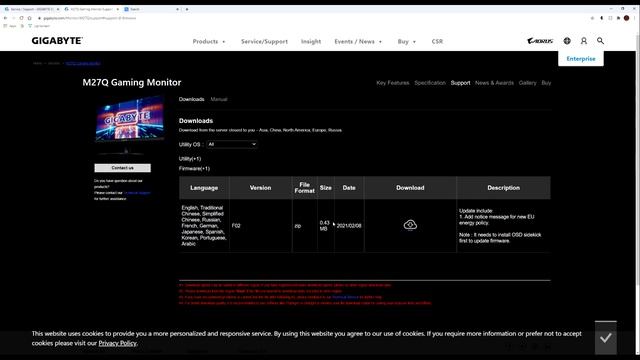The height and width of the screenshot is (360, 640).
Task: Open the M27Q monitor product thumbnail
Action: (129, 125)
